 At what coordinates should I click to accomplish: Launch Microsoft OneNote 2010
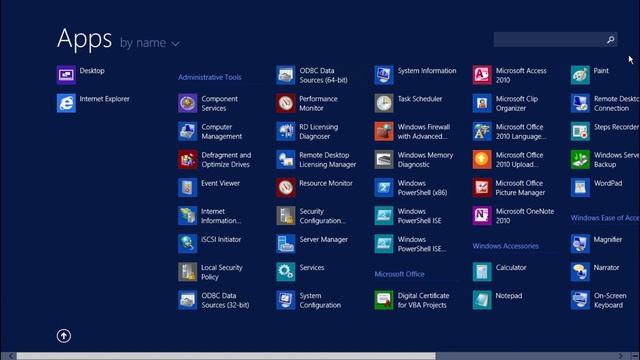pyautogui.click(x=513, y=216)
